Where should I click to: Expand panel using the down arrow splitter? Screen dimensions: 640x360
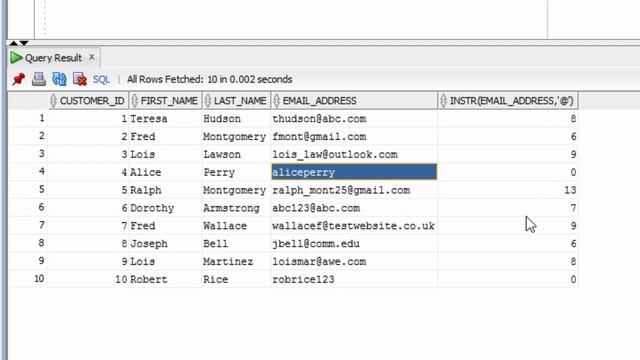point(24,43)
